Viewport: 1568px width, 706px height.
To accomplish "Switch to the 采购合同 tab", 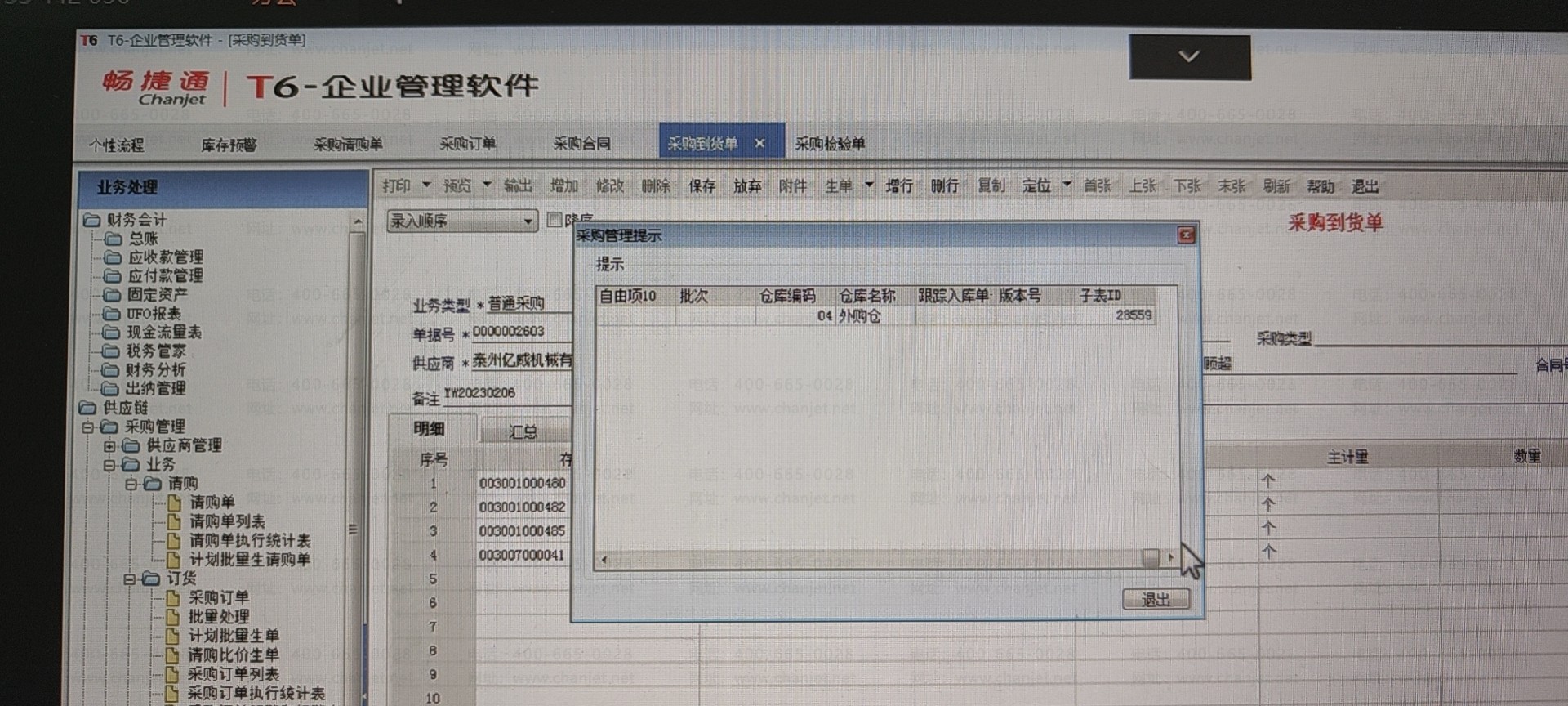I will 581,144.
